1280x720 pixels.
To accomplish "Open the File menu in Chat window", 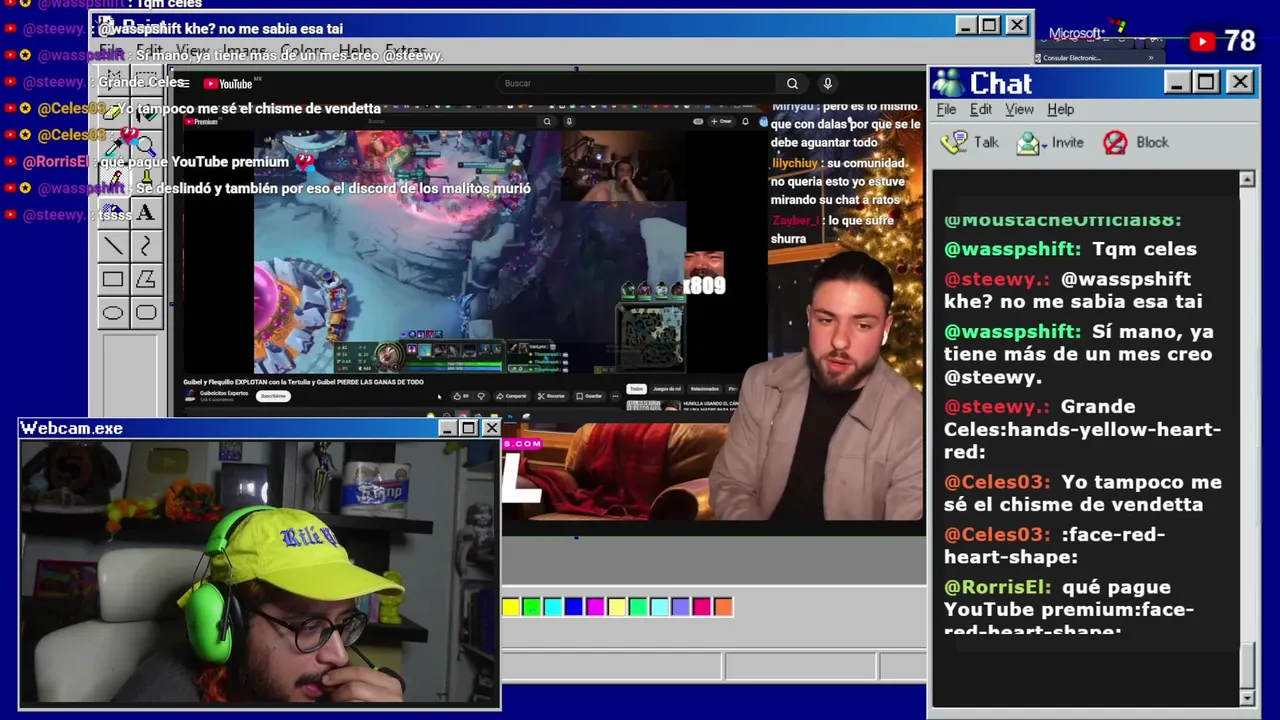I will click(946, 109).
